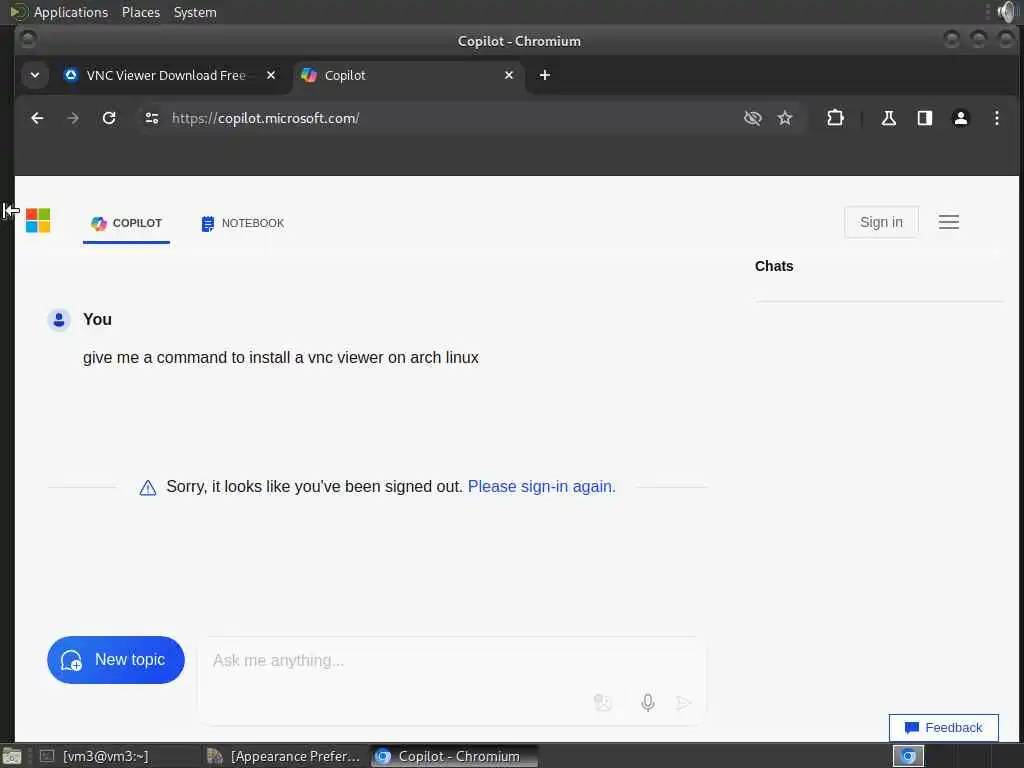Open Chromium three-dot menu
Image resolution: width=1024 pixels, height=768 pixels.
(x=997, y=118)
